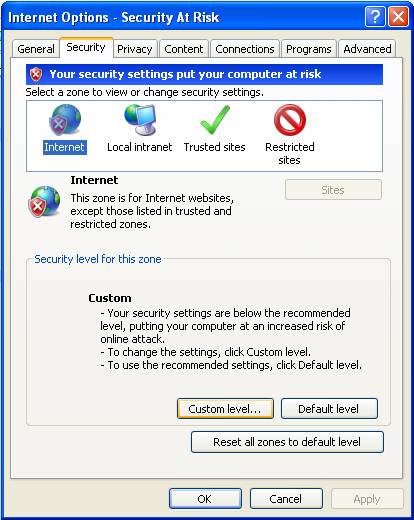Confirm with the OK button
The width and height of the screenshot is (414, 520).
pyautogui.click(x=205, y=499)
